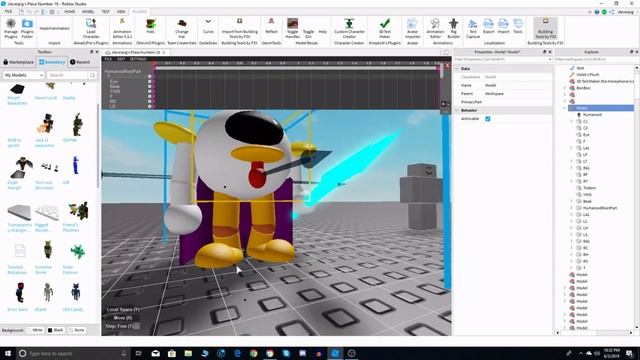Open the Localization Tools icon
This screenshot has width=640, height=360.
[518, 26]
